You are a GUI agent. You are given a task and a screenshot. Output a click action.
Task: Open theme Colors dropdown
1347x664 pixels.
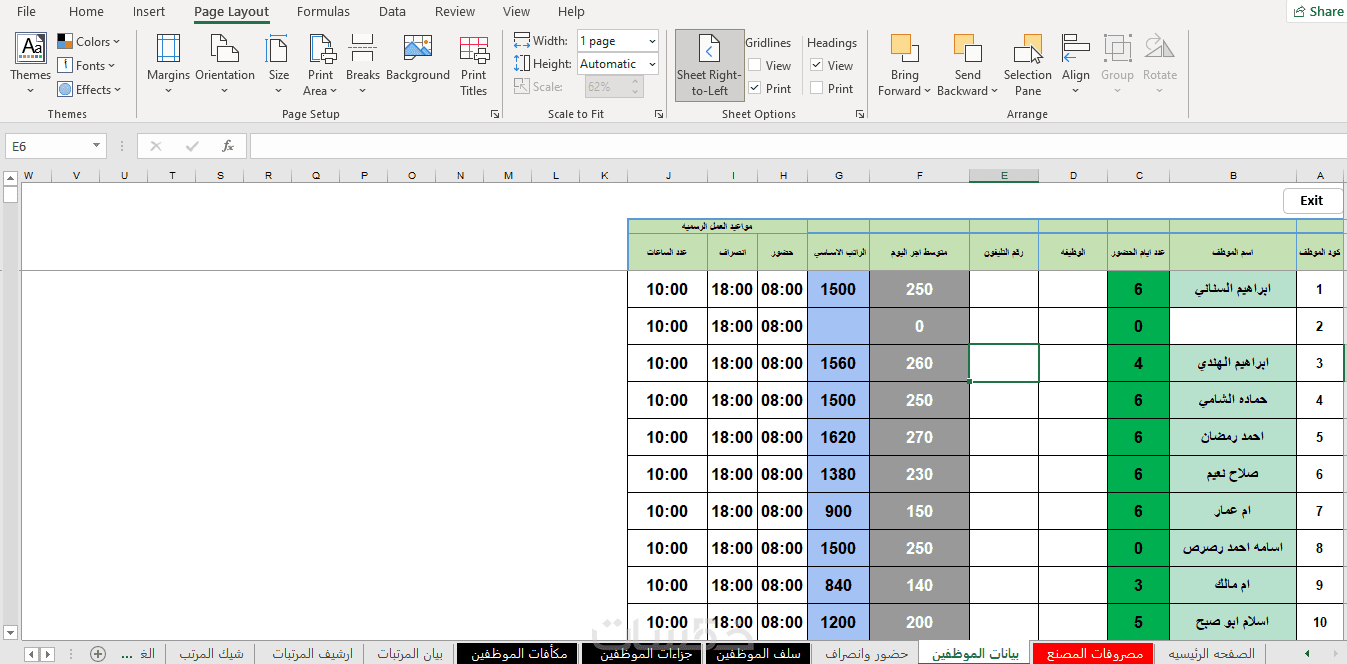88,42
